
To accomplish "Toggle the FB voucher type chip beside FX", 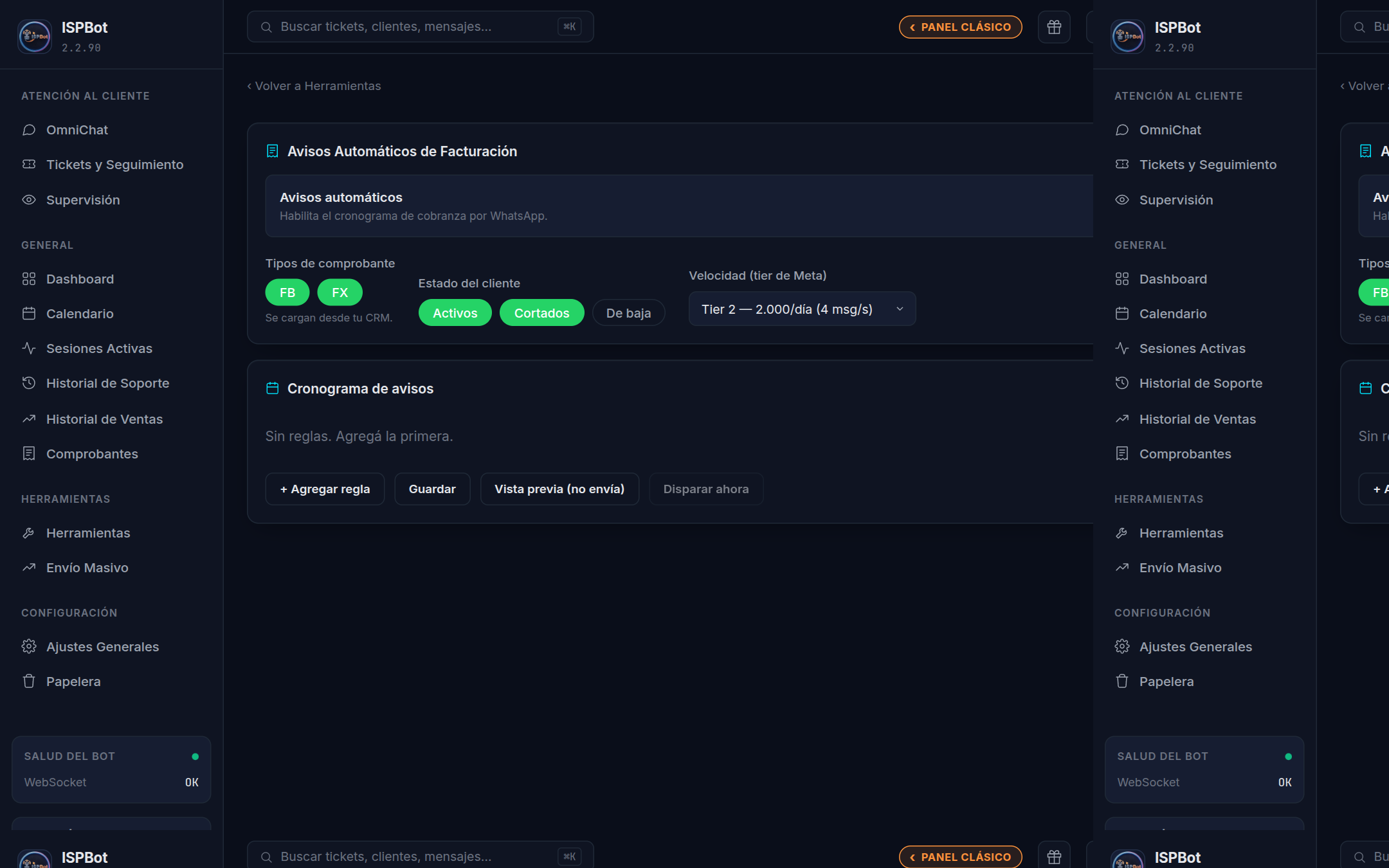I will click(x=287, y=293).
